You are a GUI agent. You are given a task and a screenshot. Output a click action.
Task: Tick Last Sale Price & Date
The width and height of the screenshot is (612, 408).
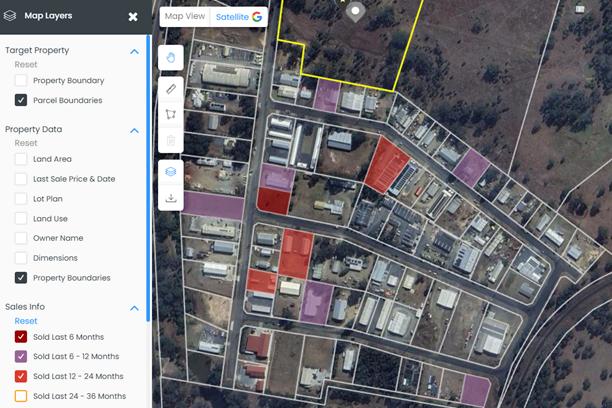(21, 179)
